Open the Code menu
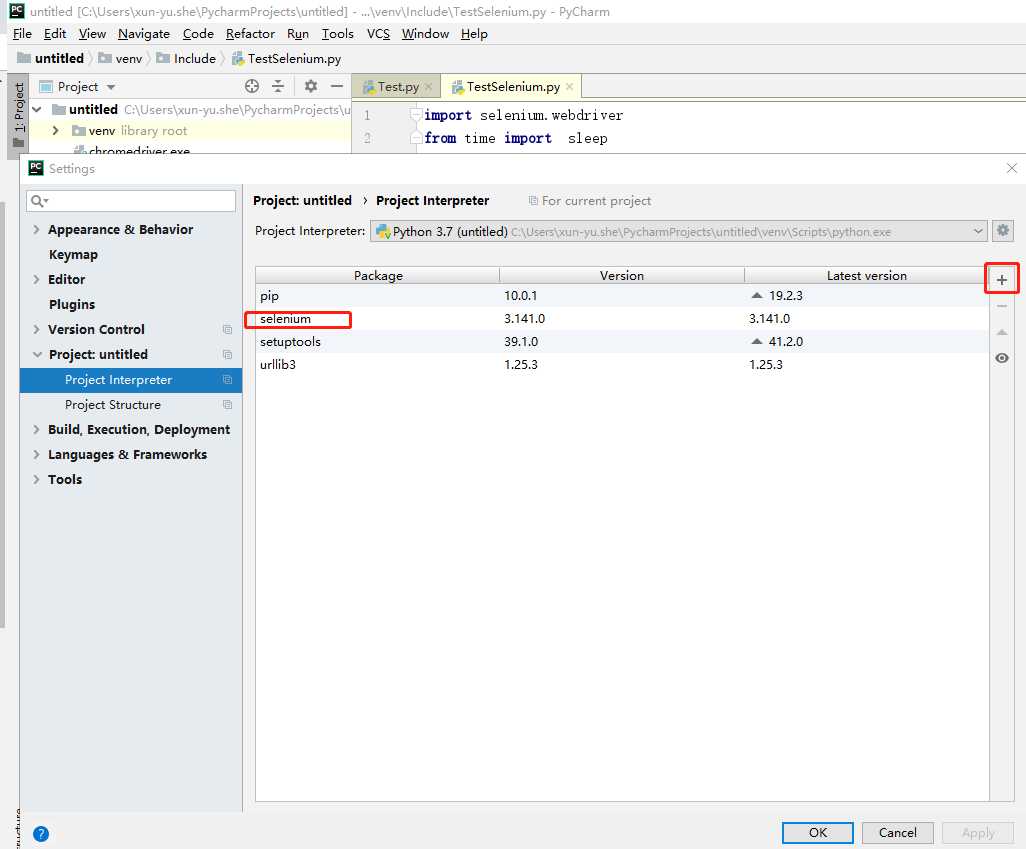The width and height of the screenshot is (1026, 849). tap(198, 33)
